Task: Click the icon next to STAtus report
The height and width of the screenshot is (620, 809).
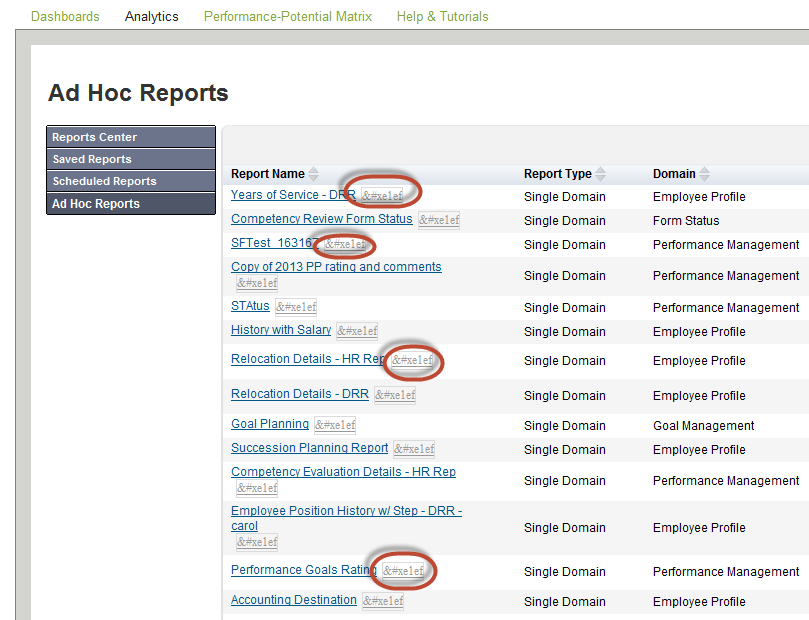Action: 296,307
